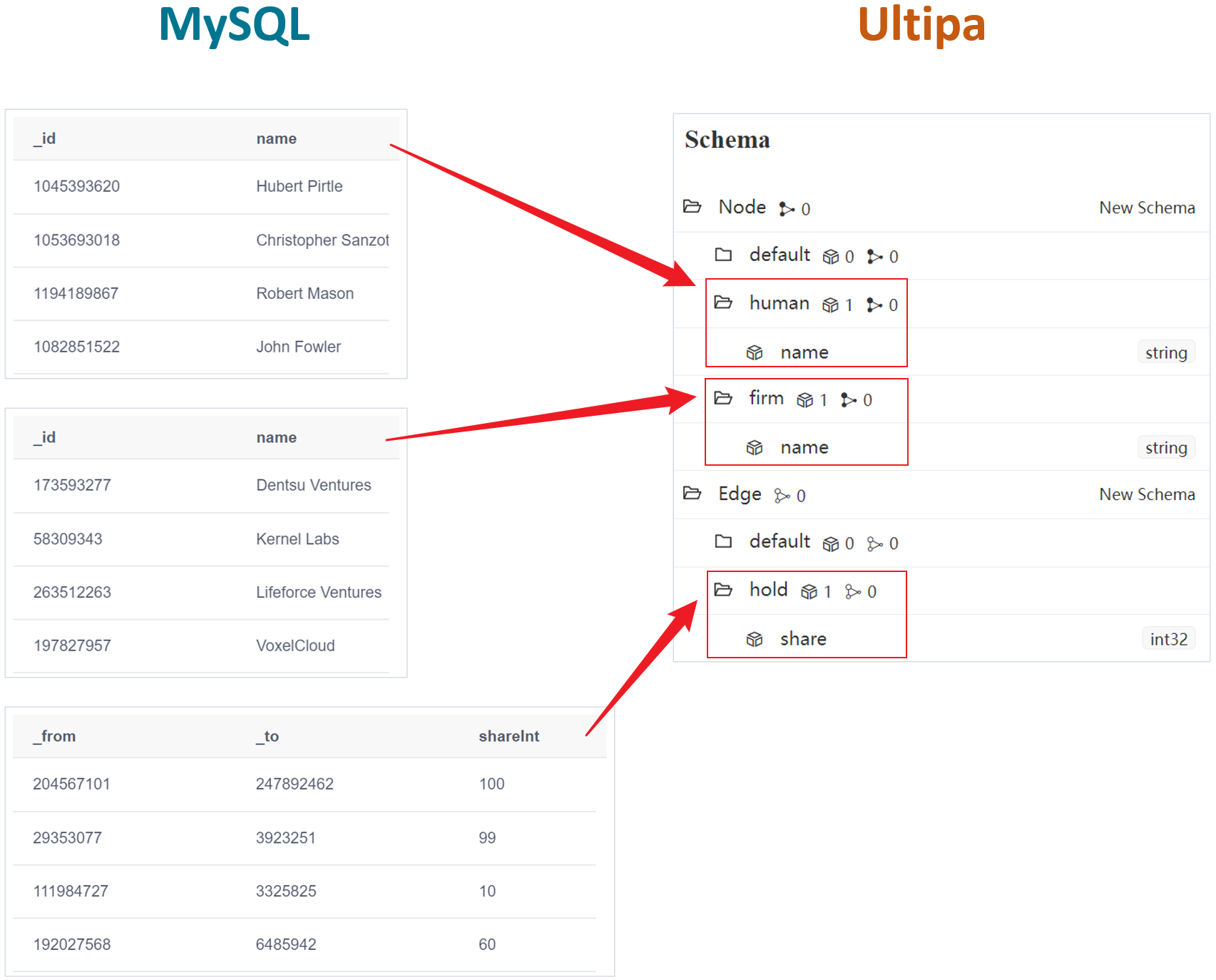Click the cell 'John Fowler'

[298, 347]
